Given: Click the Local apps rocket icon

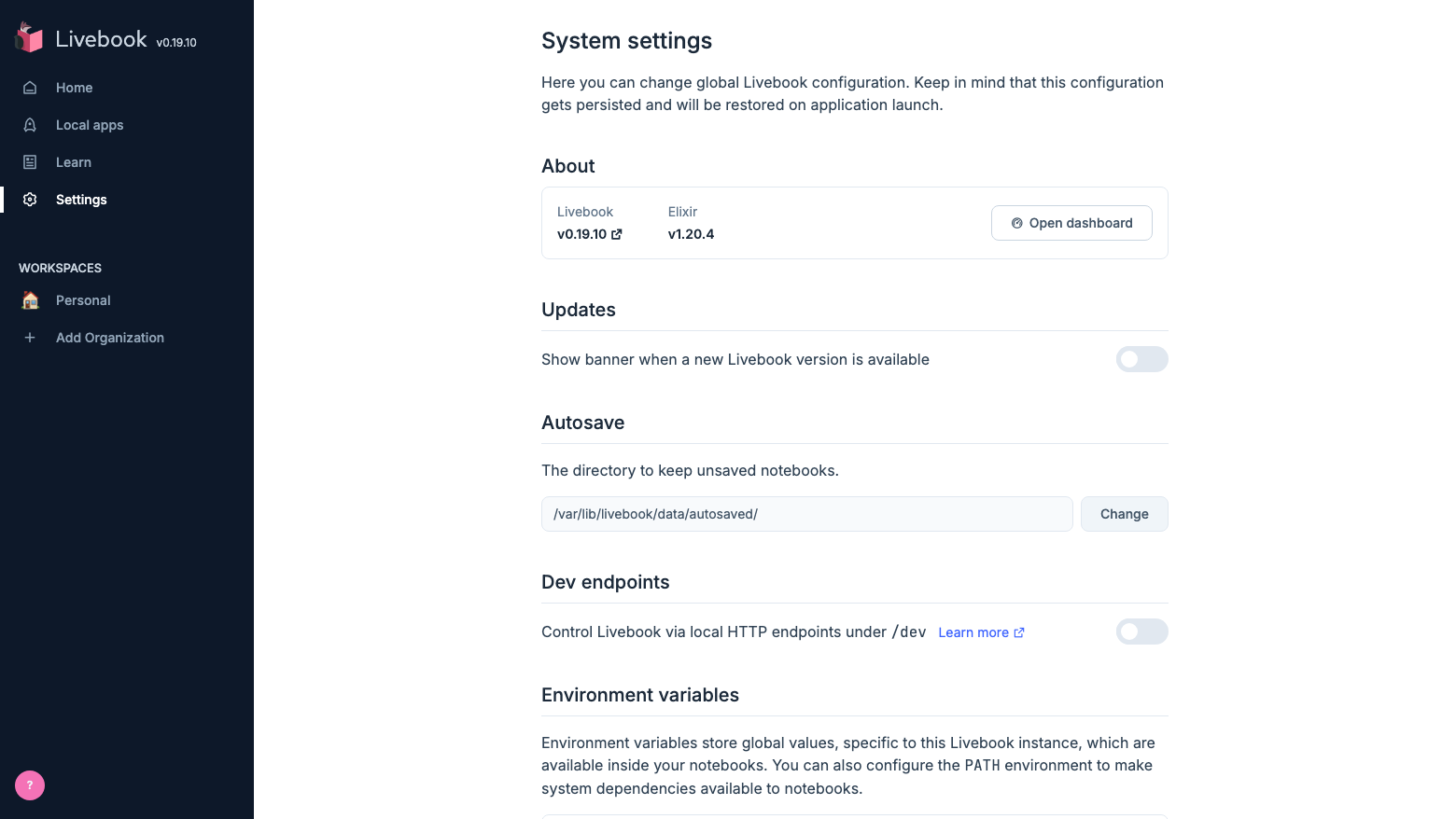Looking at the screenshot, I should 30,125.
